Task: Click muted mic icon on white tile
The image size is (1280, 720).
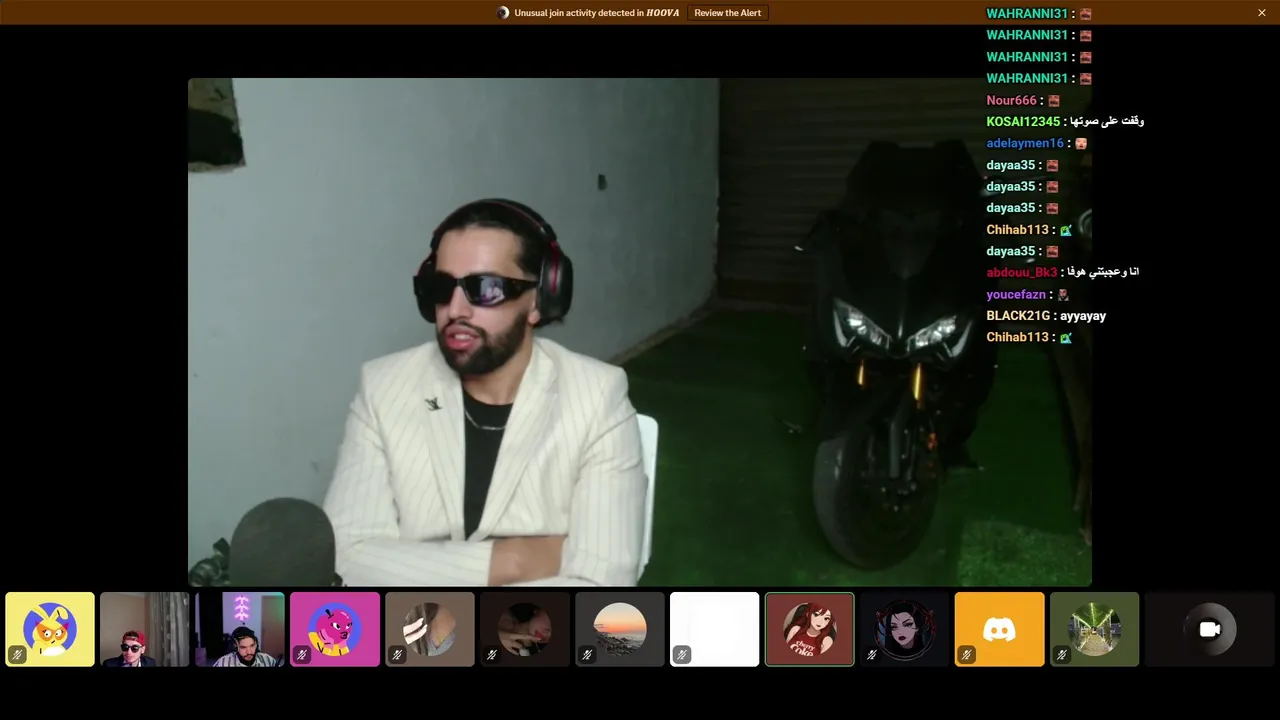Action: pyautogui.click(x=682, y=655)
